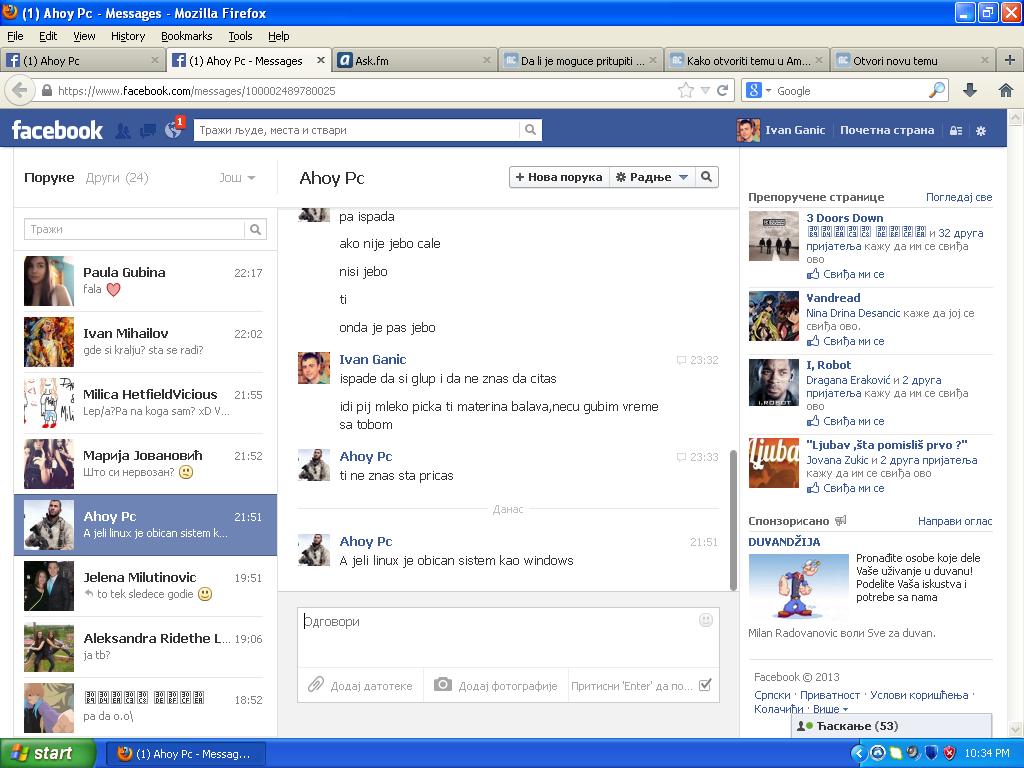Go to Firefox home page icon

pos(1006,90)
